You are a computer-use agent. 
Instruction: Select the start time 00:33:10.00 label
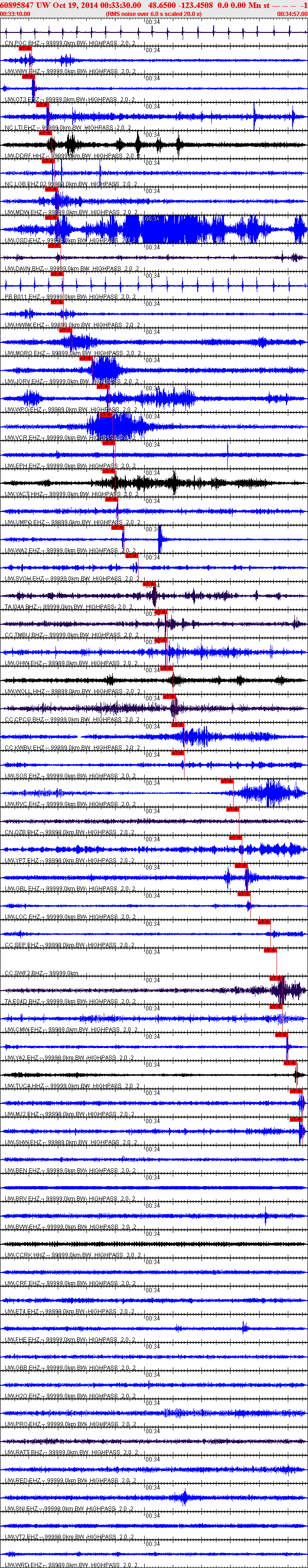tap(15, 14)
